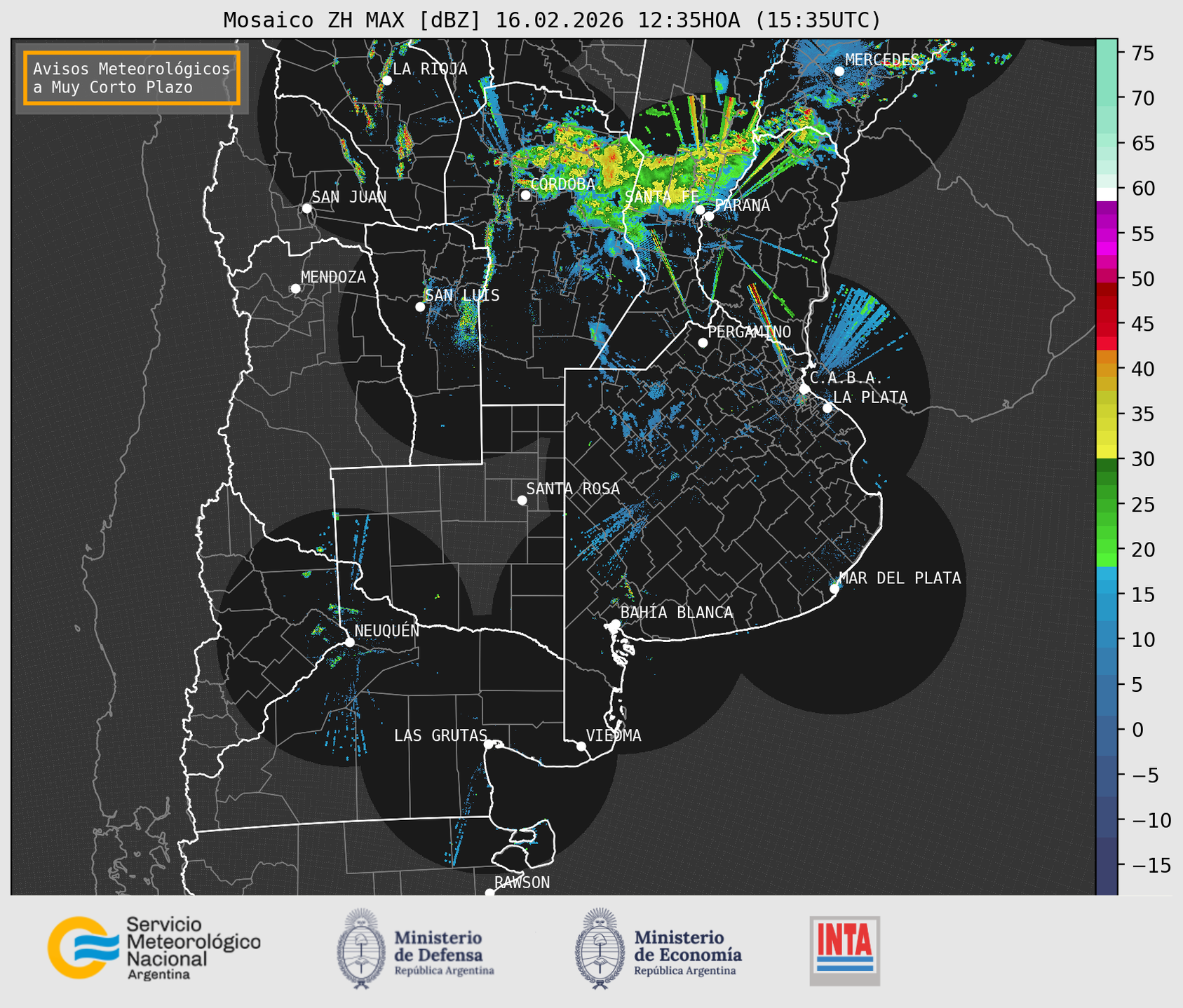The image size is (1183, 1008).
Task: Click the Ministerio de Economía text
Action: 687,953
